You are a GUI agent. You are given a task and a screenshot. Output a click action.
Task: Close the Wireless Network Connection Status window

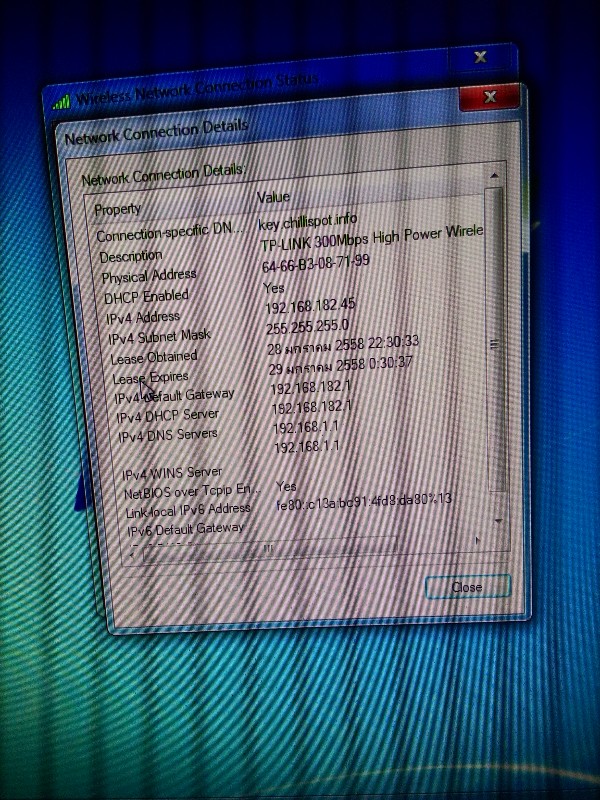[x=480, y=57]
